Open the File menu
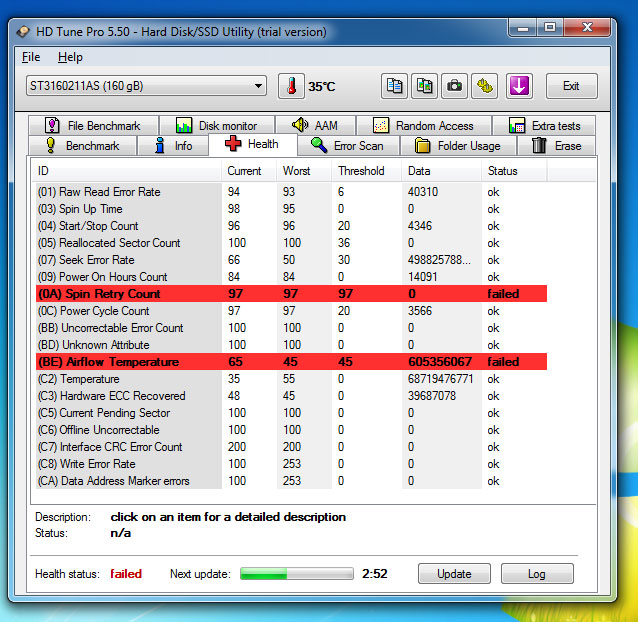Viewport: 638px width, 622px height. [31, 57]
